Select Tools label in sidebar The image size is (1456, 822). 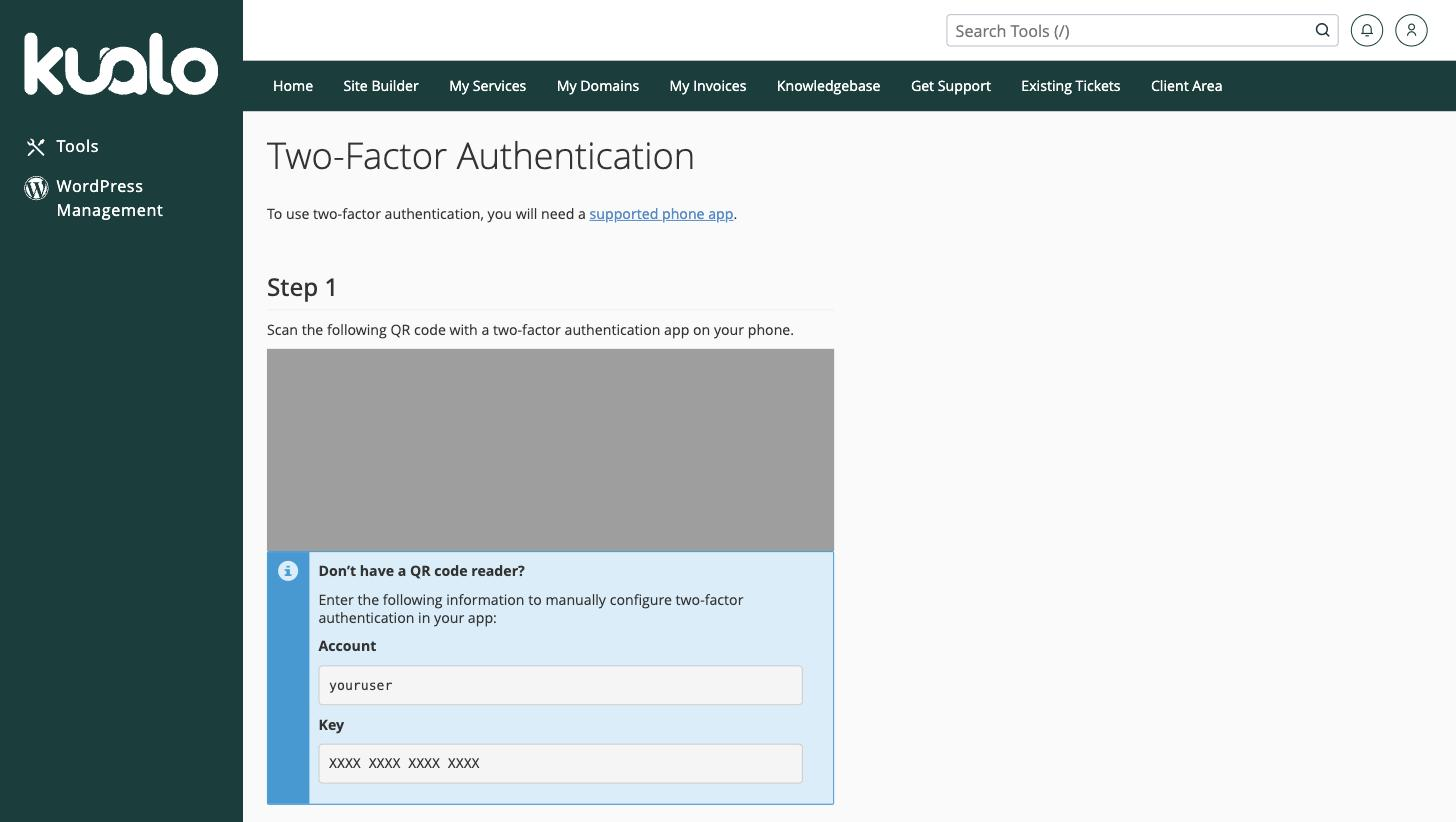pos(77,146)
